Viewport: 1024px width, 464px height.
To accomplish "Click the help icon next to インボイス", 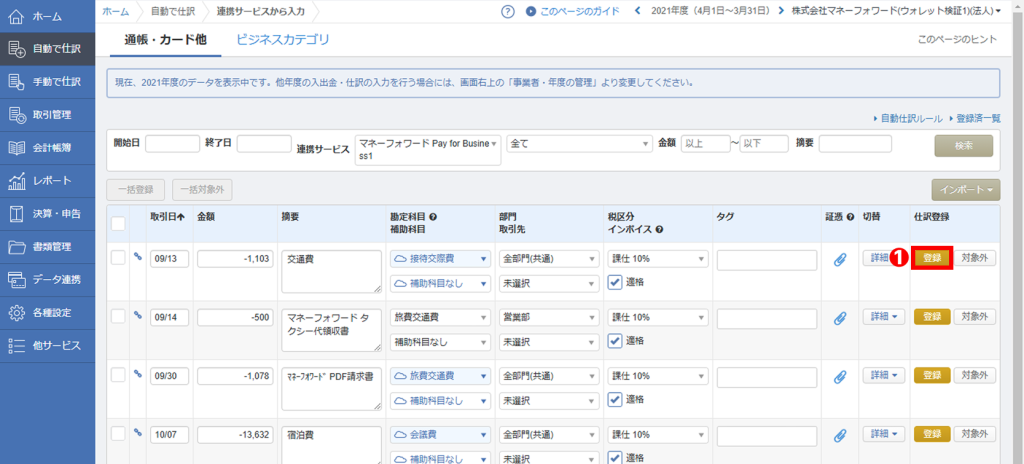I will tap(659, 229).
